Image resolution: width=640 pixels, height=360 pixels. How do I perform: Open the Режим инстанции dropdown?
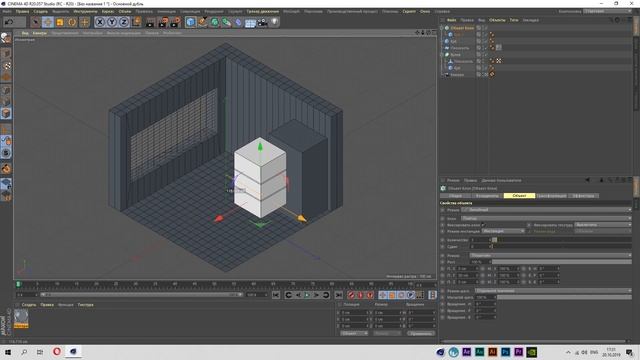click(503, 231)
